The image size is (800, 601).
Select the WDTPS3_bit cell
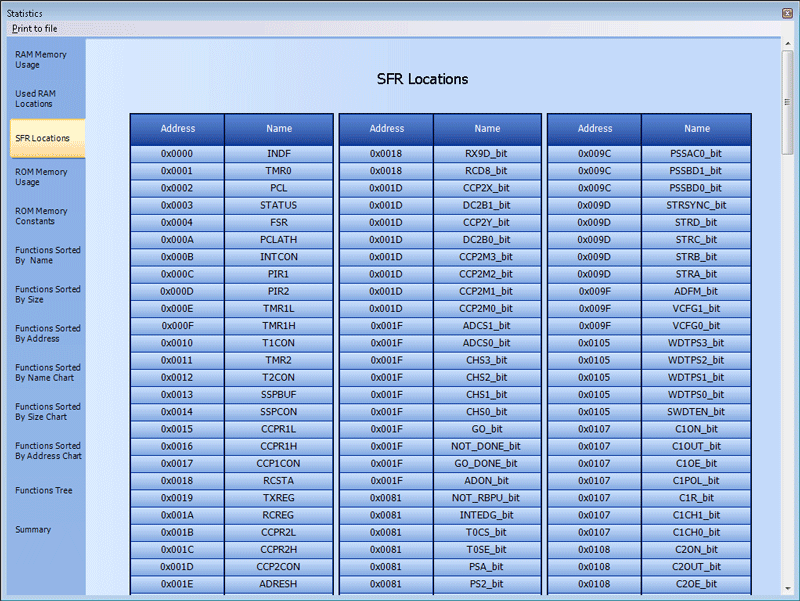coord(696,343)
